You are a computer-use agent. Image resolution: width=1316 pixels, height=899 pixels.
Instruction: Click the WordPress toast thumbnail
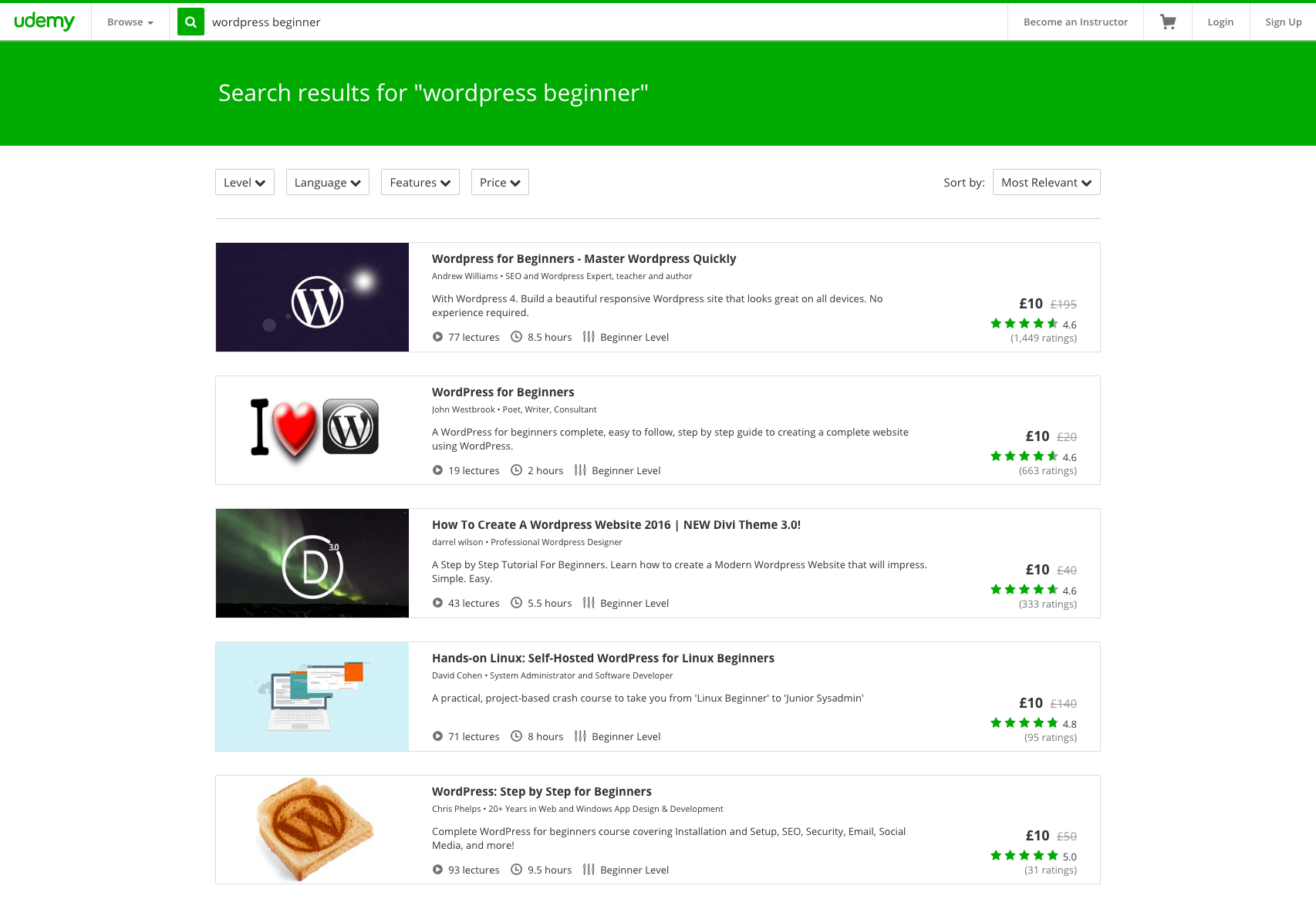pyautogui.click(x=312, y=830)
